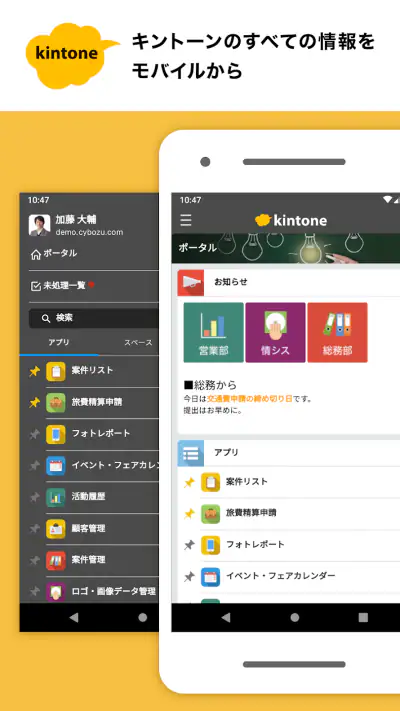The width and height of the screenshot is (400, 711).
Task: Open the 総務部 tile
Action: (x=337, y=332)
